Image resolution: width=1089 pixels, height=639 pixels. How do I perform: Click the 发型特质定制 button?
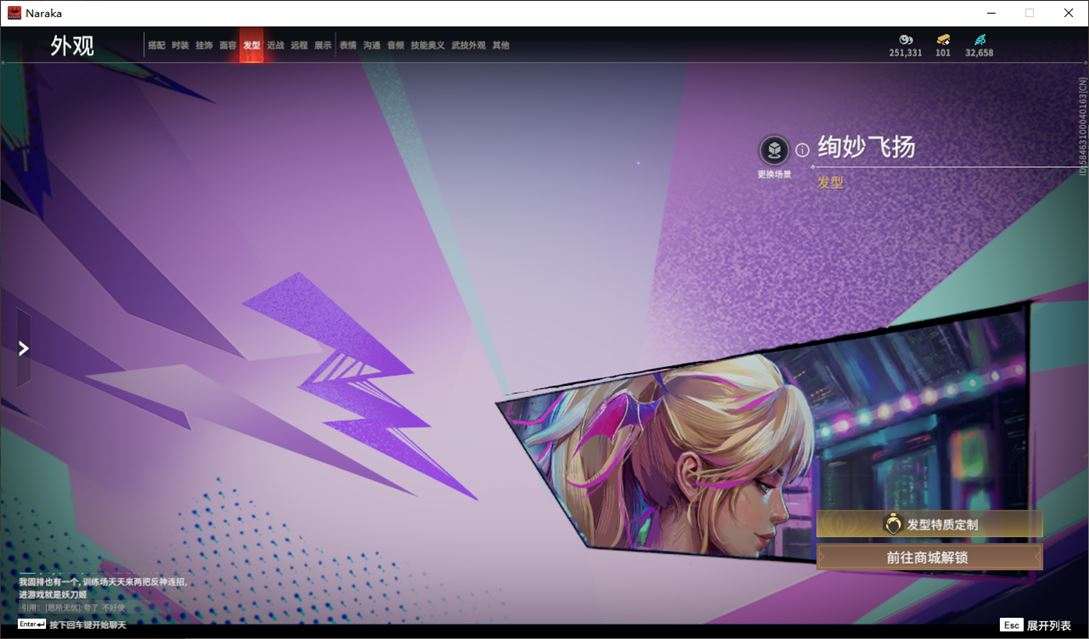coord(929,524)
